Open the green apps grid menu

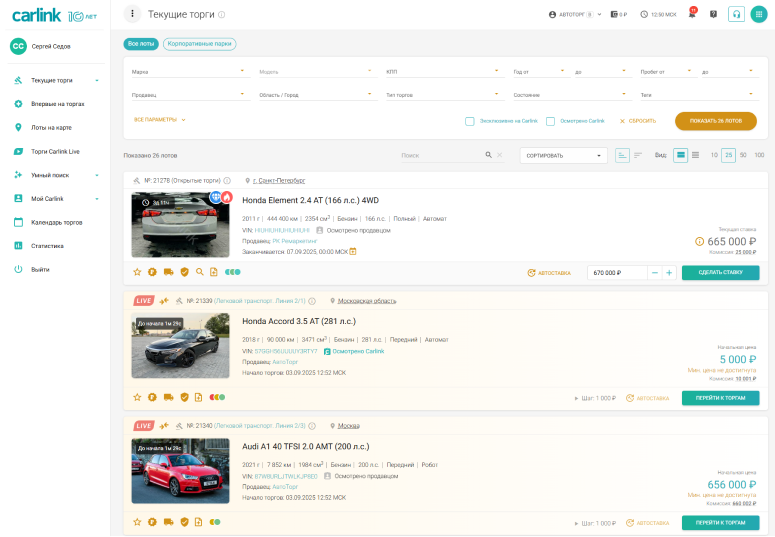point(758,14)
